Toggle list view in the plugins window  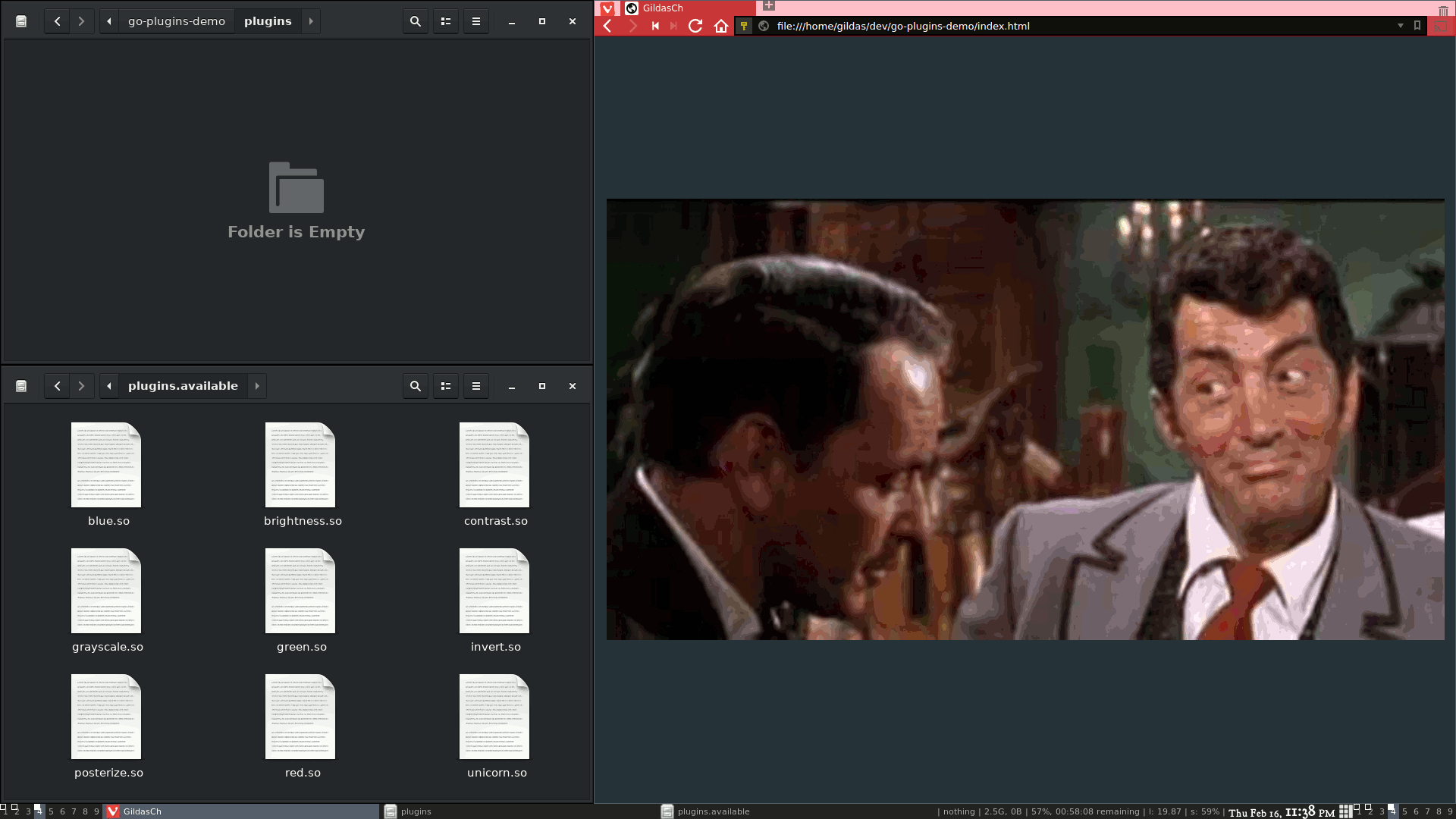coord(446,21)
